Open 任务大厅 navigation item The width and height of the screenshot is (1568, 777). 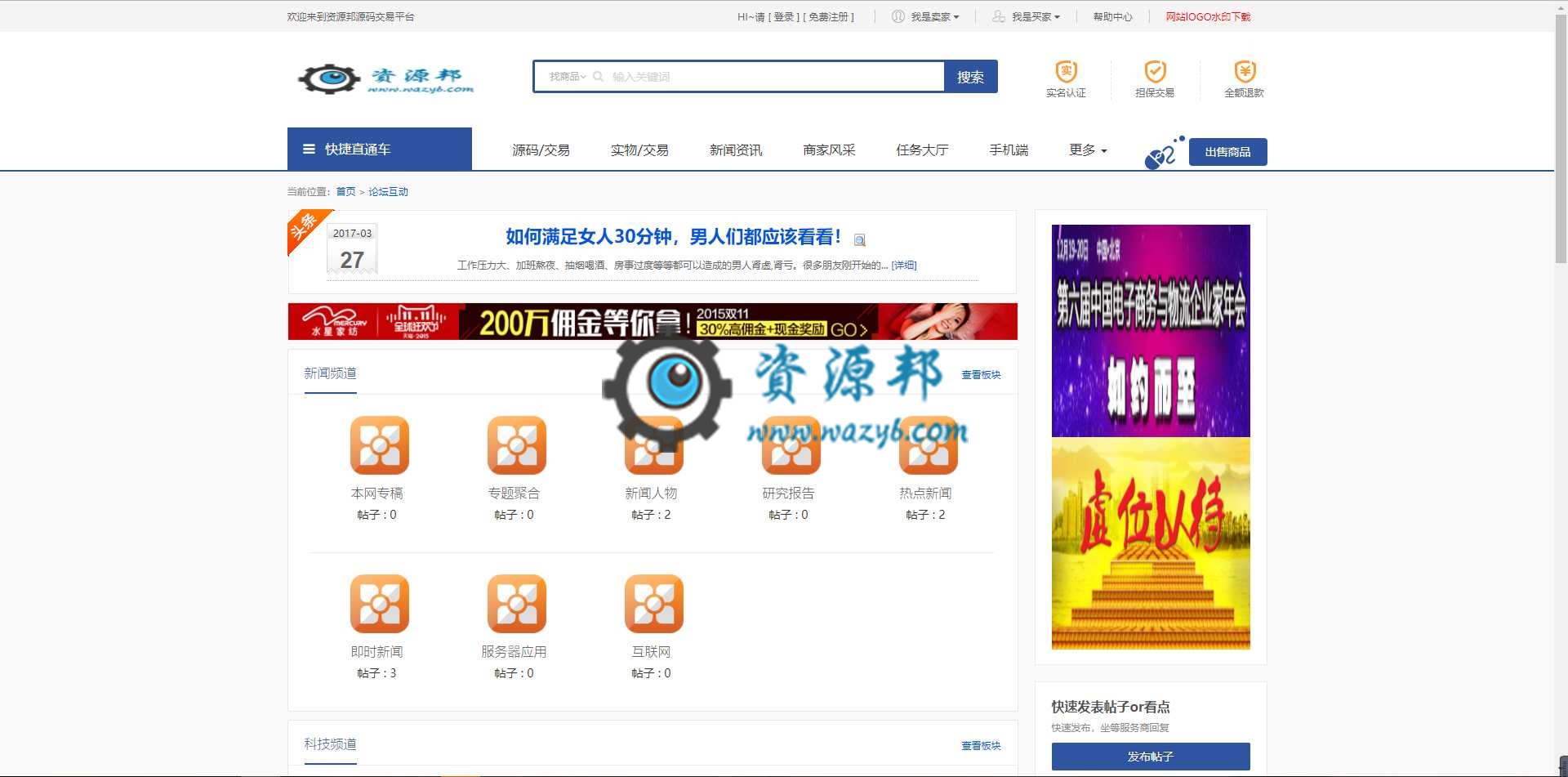point(922,150)
